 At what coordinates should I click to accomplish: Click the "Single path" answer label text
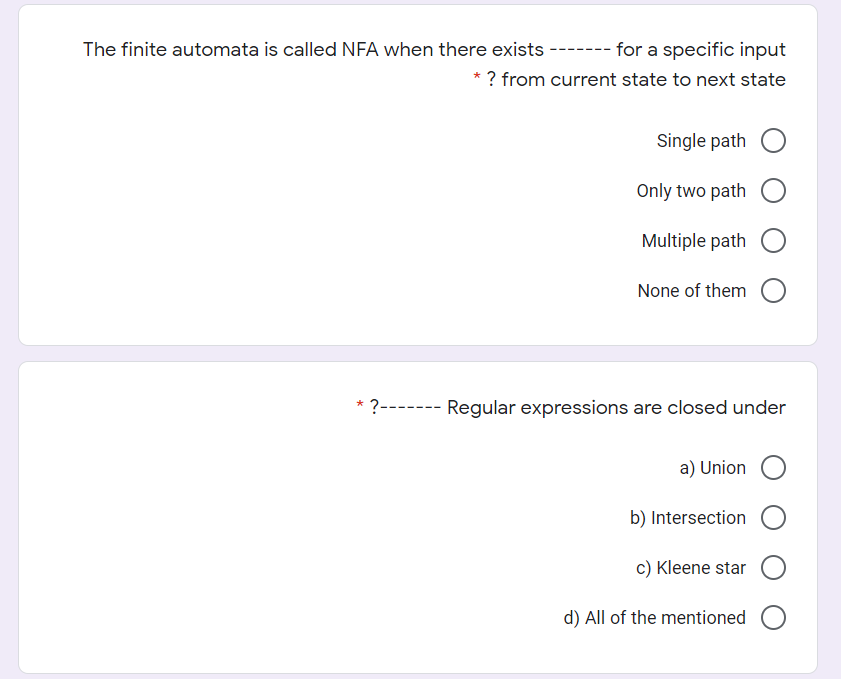coord(701,140)
